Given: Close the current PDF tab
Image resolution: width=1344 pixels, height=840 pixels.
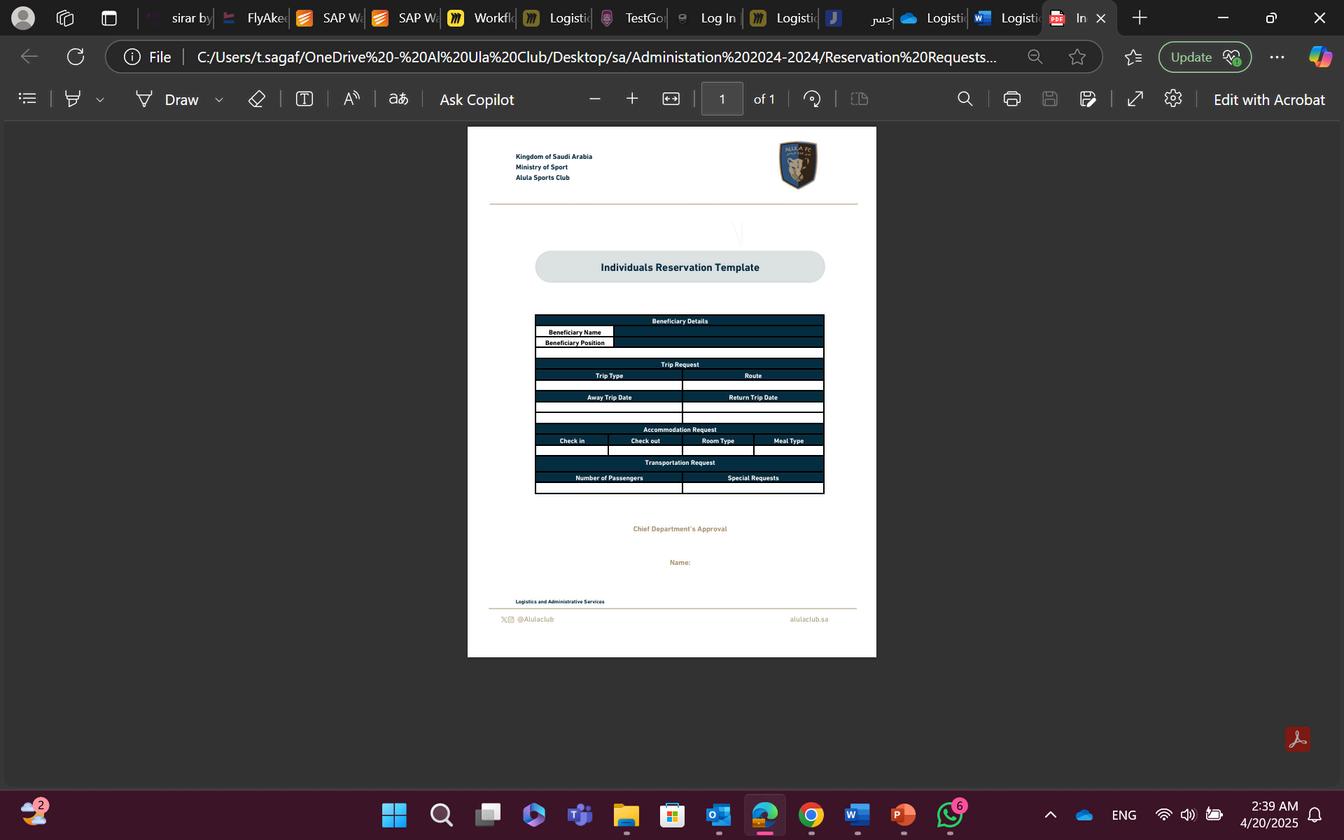Looking at the screenshot, I should click(1101, 18).
